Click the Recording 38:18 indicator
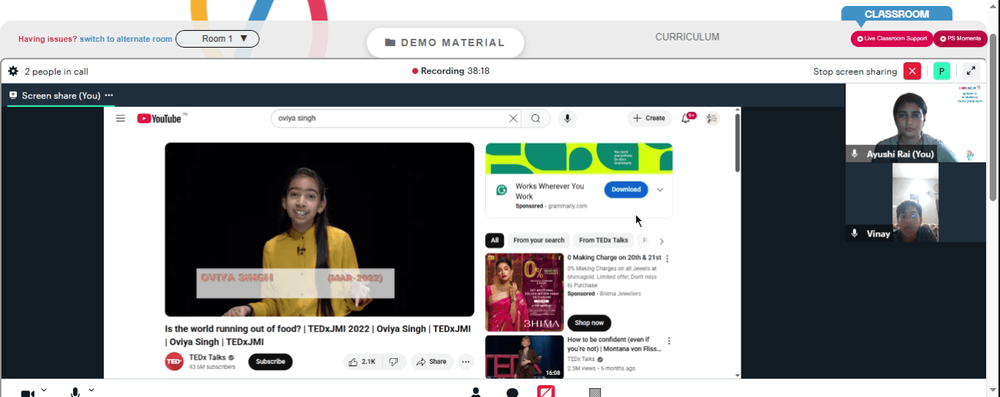This screenshot has width=1000, height=397. point(451,71)
